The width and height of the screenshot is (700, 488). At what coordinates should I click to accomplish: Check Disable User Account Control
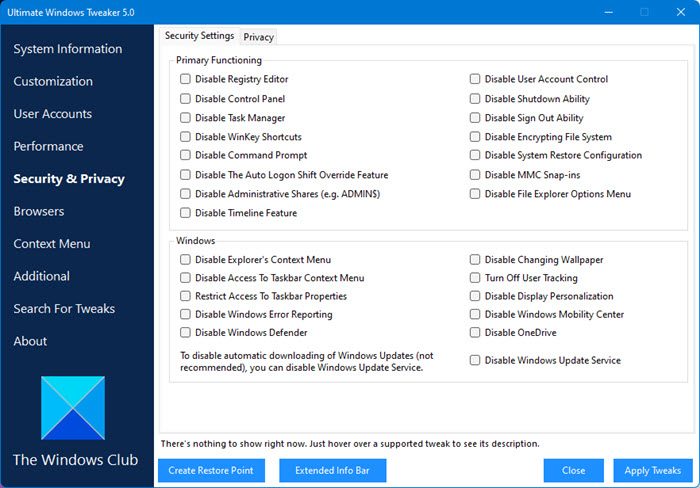click(475, 79)
